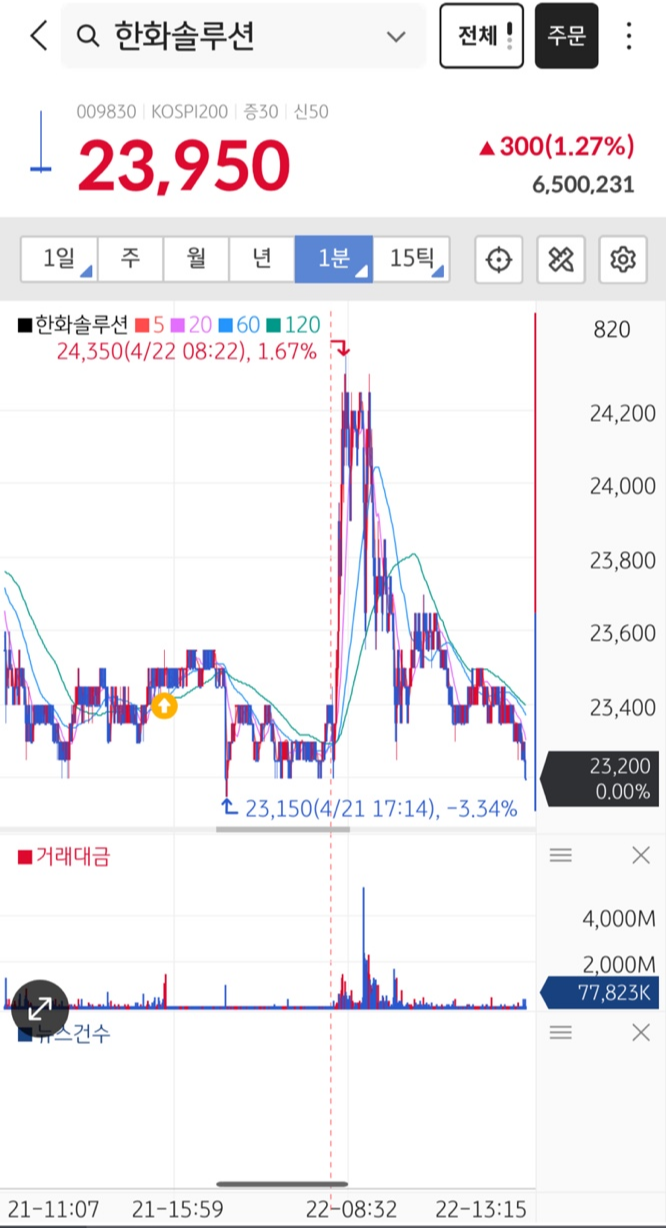The width and height of the screenshot is (666, 1228).
Task: Go back using the left arrow
Action: coord(38,36)
